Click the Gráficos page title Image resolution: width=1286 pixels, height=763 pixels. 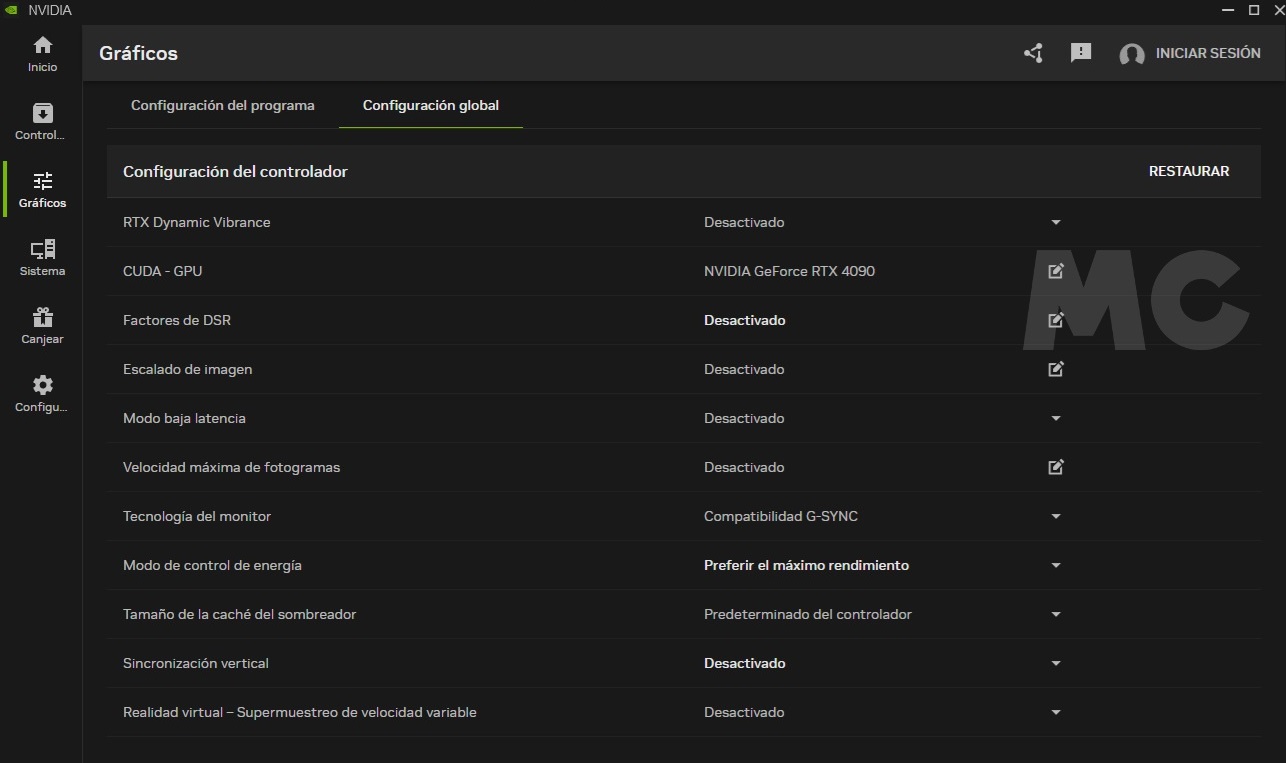coord(138,53)
